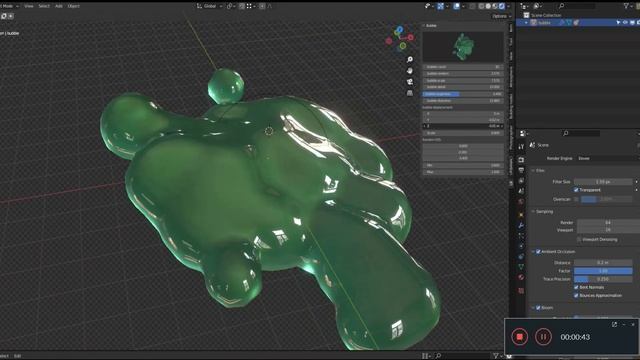
Task: Open the Add menu
Action: [59, 6]
